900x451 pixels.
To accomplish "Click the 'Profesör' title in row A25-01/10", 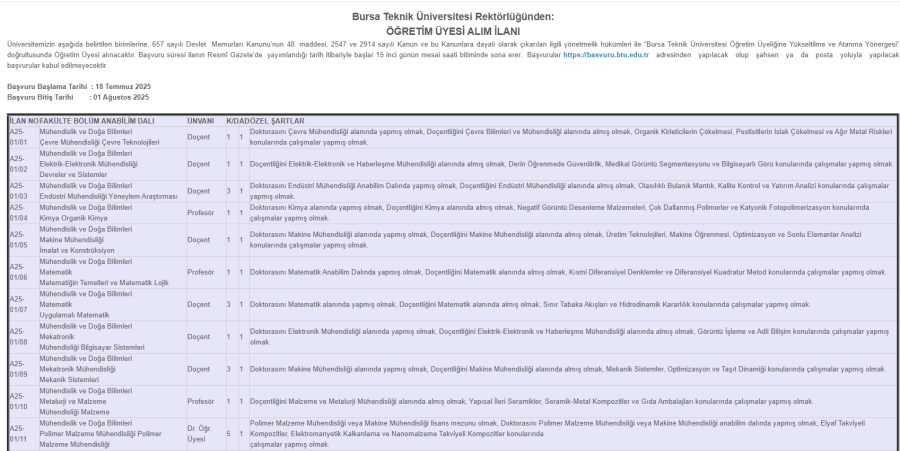I will click(x=200, y=402).
